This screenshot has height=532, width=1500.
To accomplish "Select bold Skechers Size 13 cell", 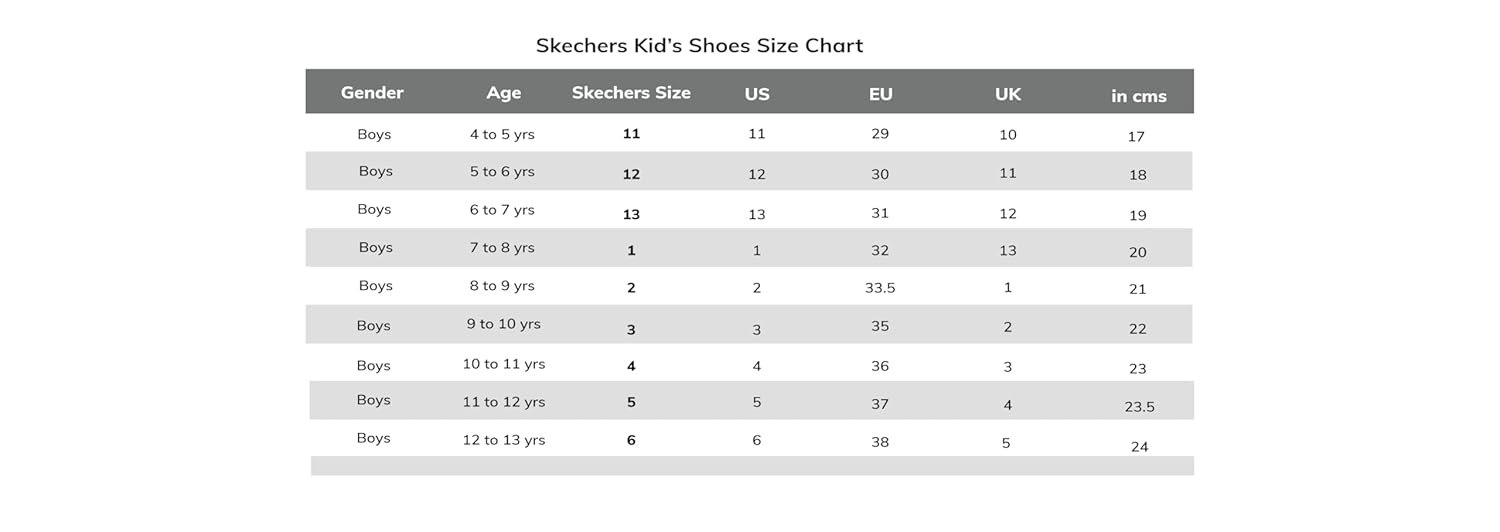I will (631, 214).
